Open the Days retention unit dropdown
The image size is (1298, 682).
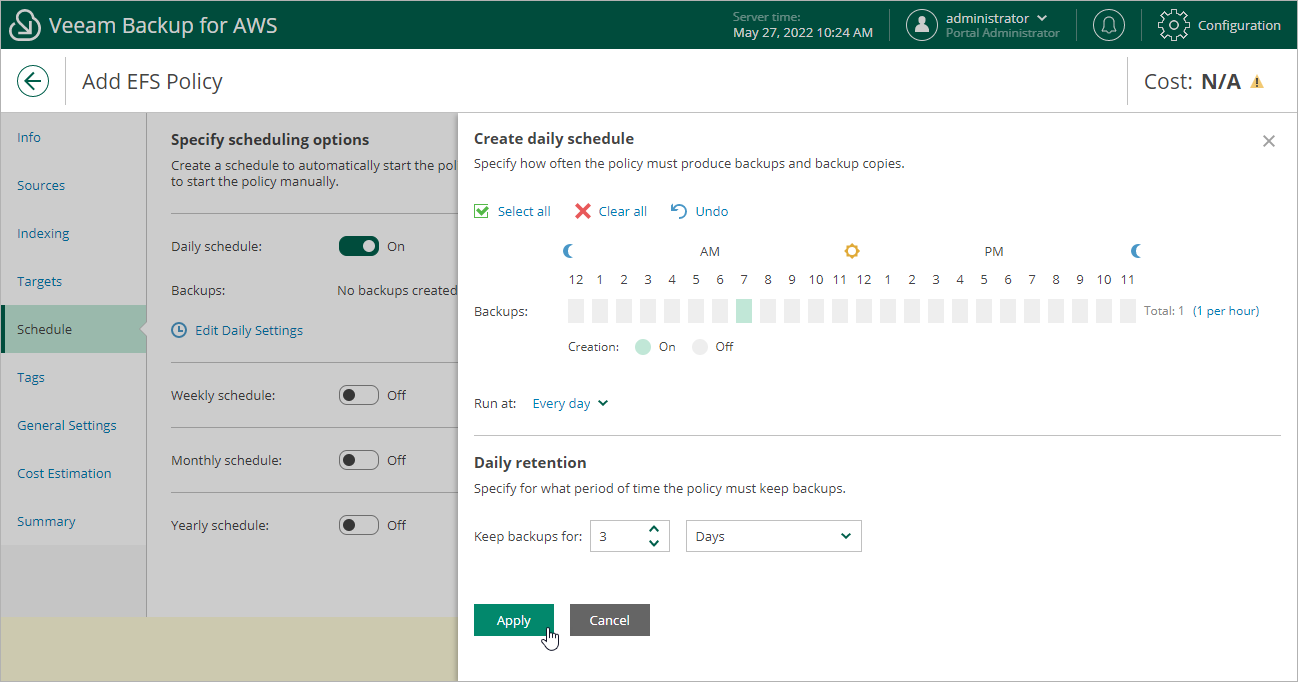(773, 536)
